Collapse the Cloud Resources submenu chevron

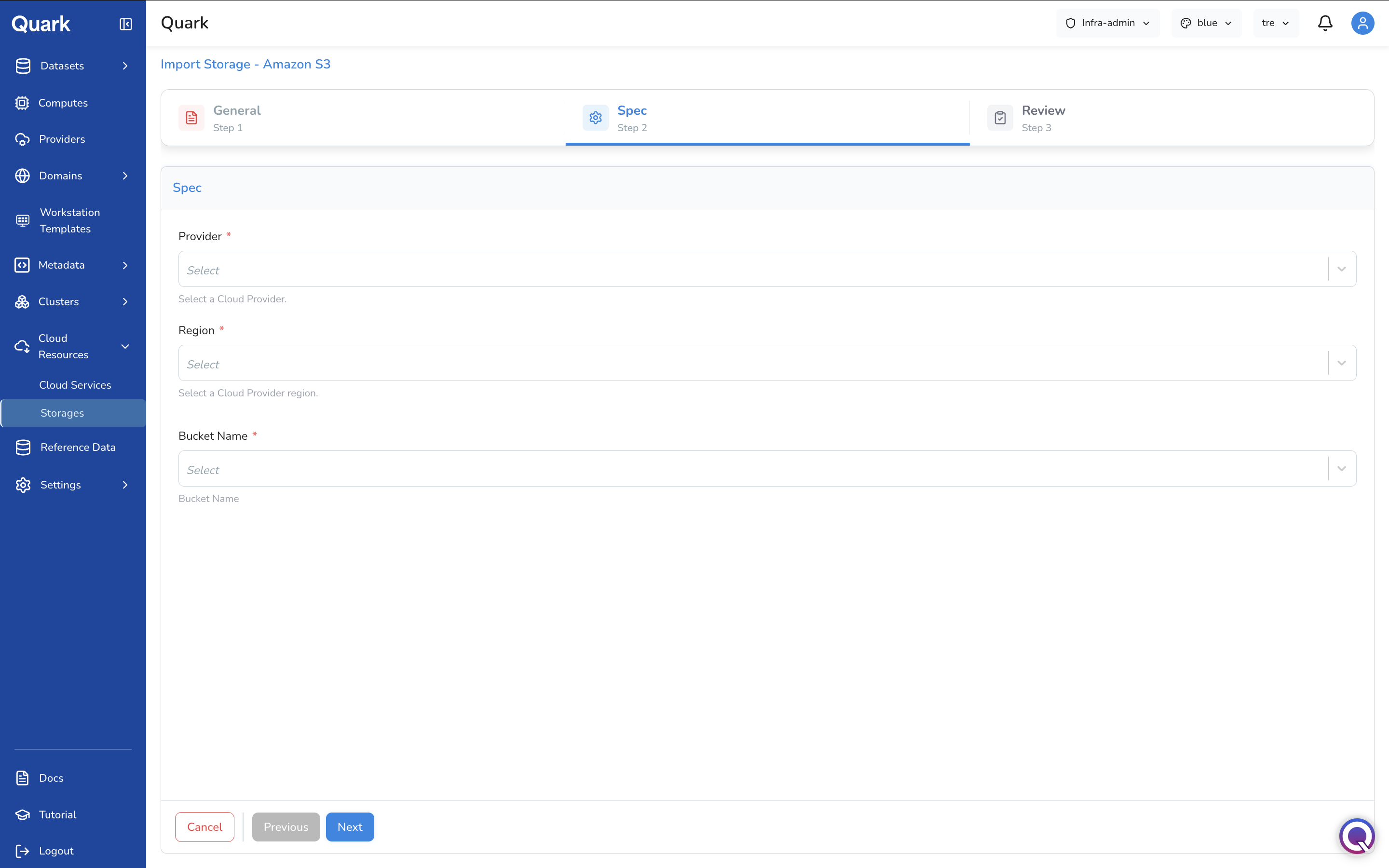pos(125,346)
